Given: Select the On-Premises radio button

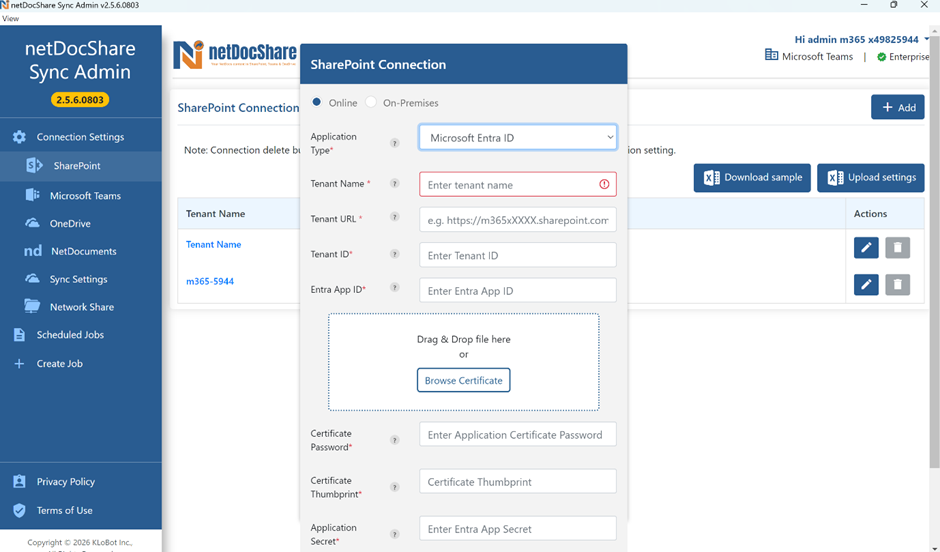Looking at the screenshot, I should [371, 102].
